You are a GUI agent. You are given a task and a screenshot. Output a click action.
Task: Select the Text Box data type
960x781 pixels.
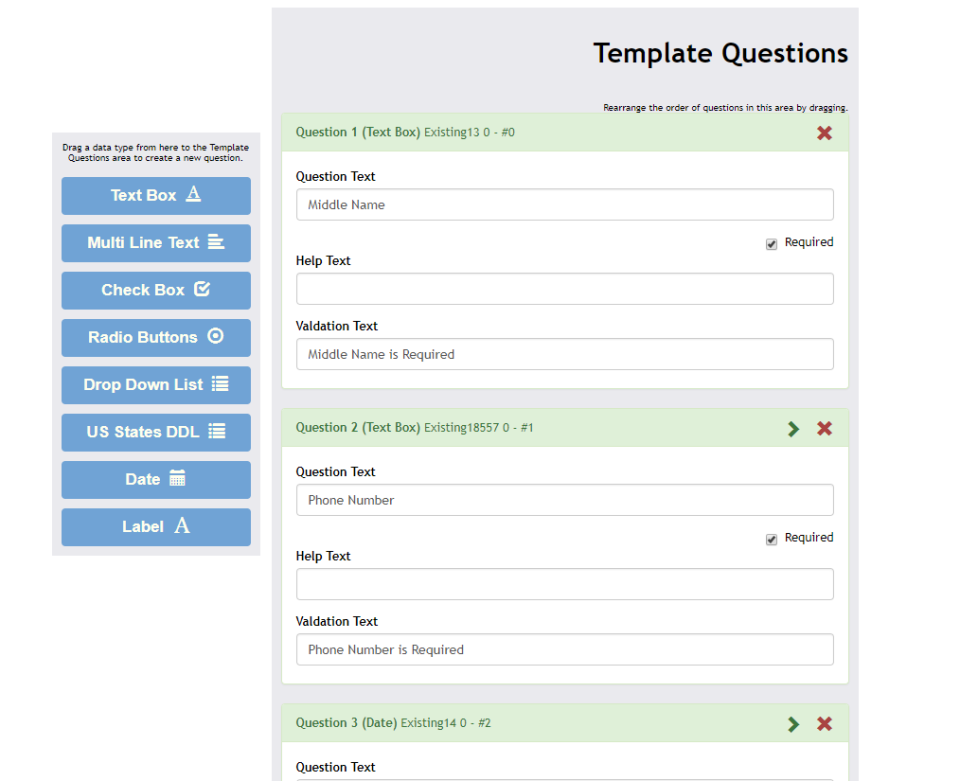(156, 196)
